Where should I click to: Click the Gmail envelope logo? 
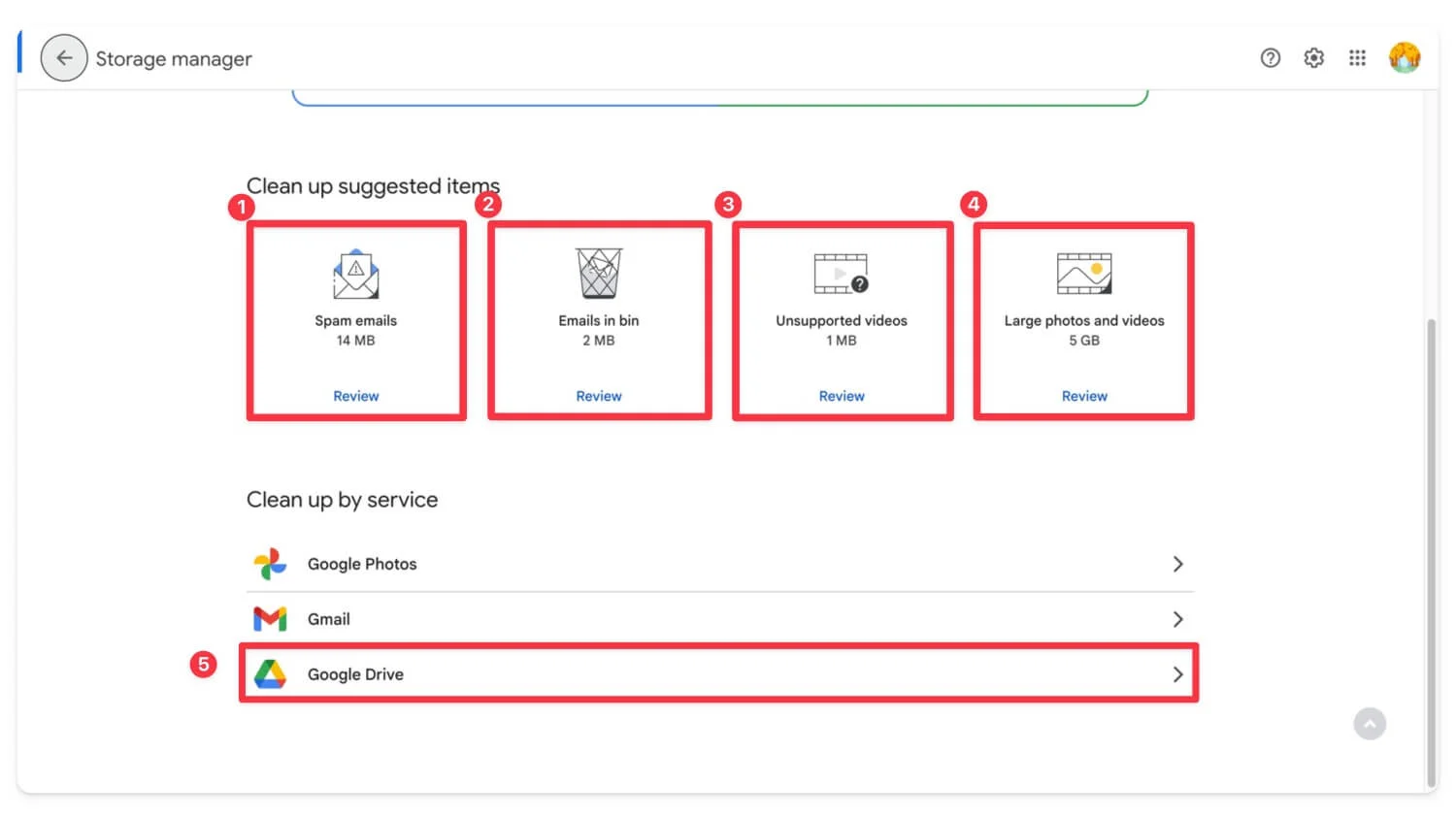coord(270,619)
